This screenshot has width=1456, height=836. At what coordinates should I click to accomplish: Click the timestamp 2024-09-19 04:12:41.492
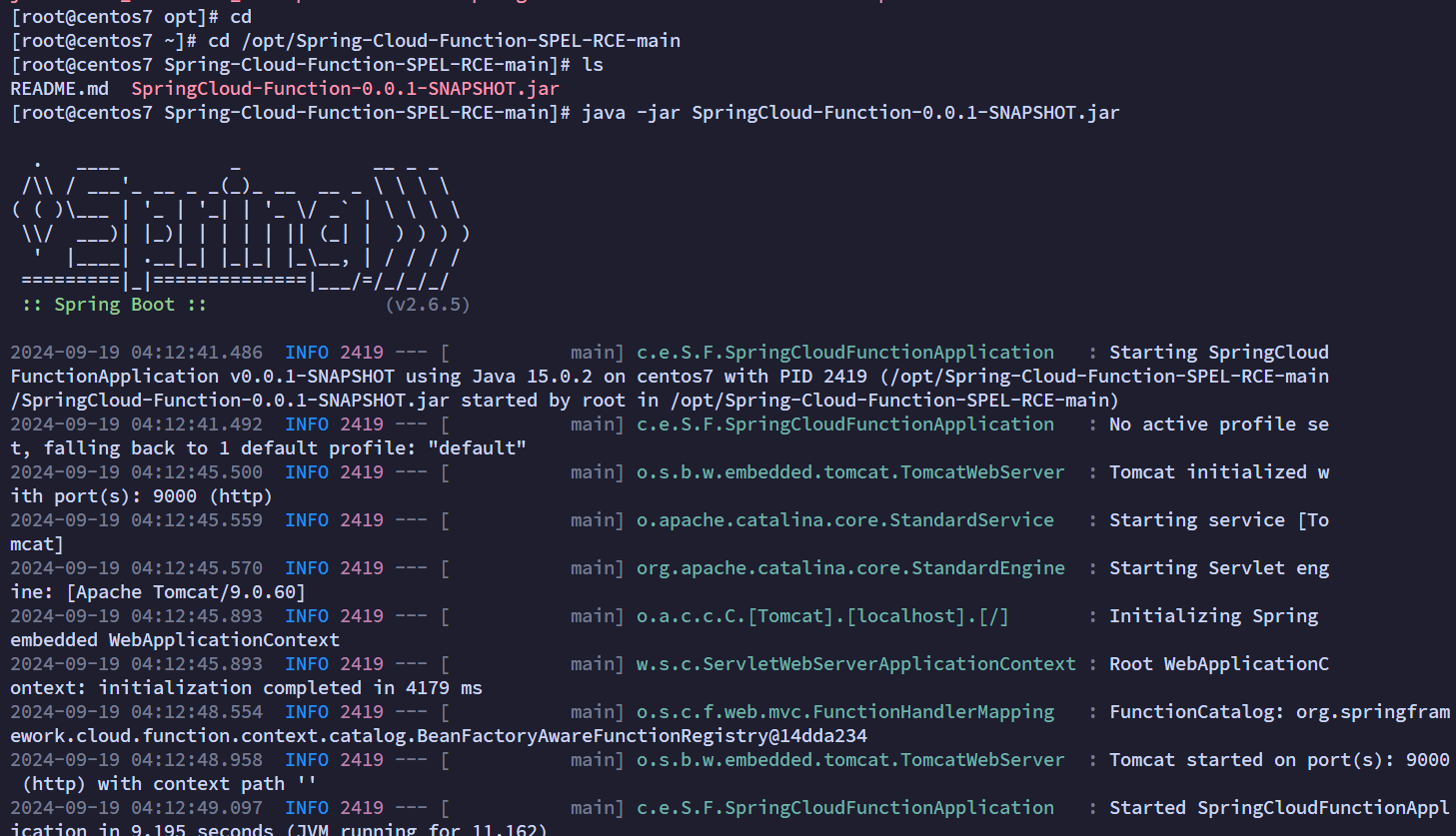click(x=137, y=423)
